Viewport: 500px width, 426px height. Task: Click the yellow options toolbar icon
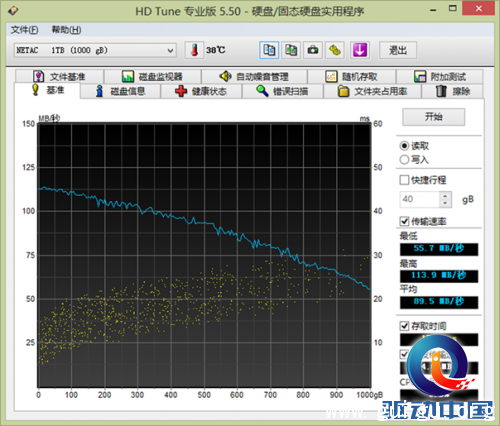pos(335,50)
